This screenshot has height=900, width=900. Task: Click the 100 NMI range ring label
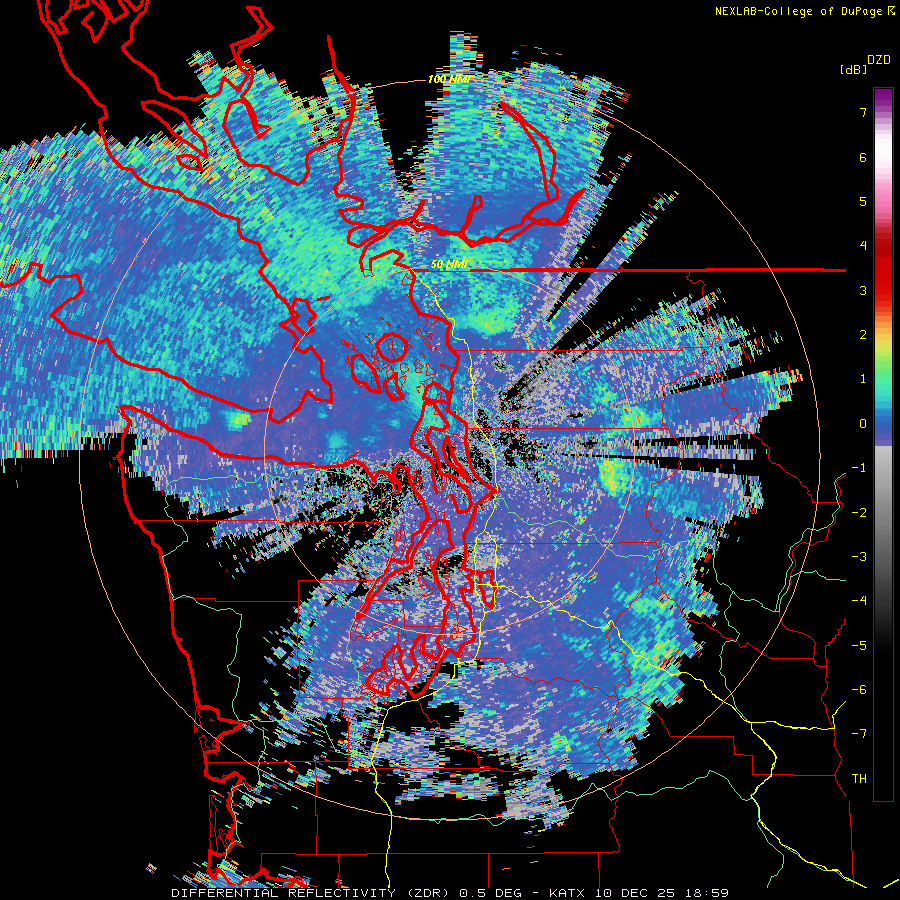coord(448,79)
